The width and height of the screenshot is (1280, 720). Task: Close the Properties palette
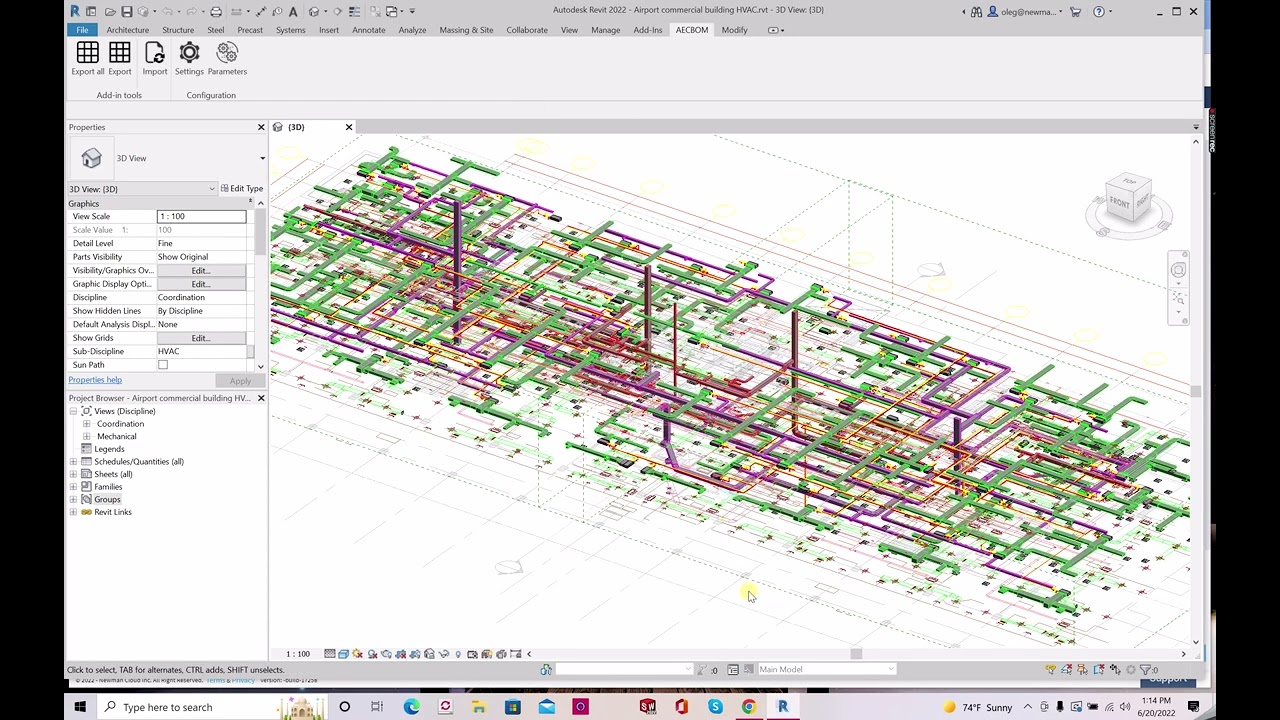point(261,127)
